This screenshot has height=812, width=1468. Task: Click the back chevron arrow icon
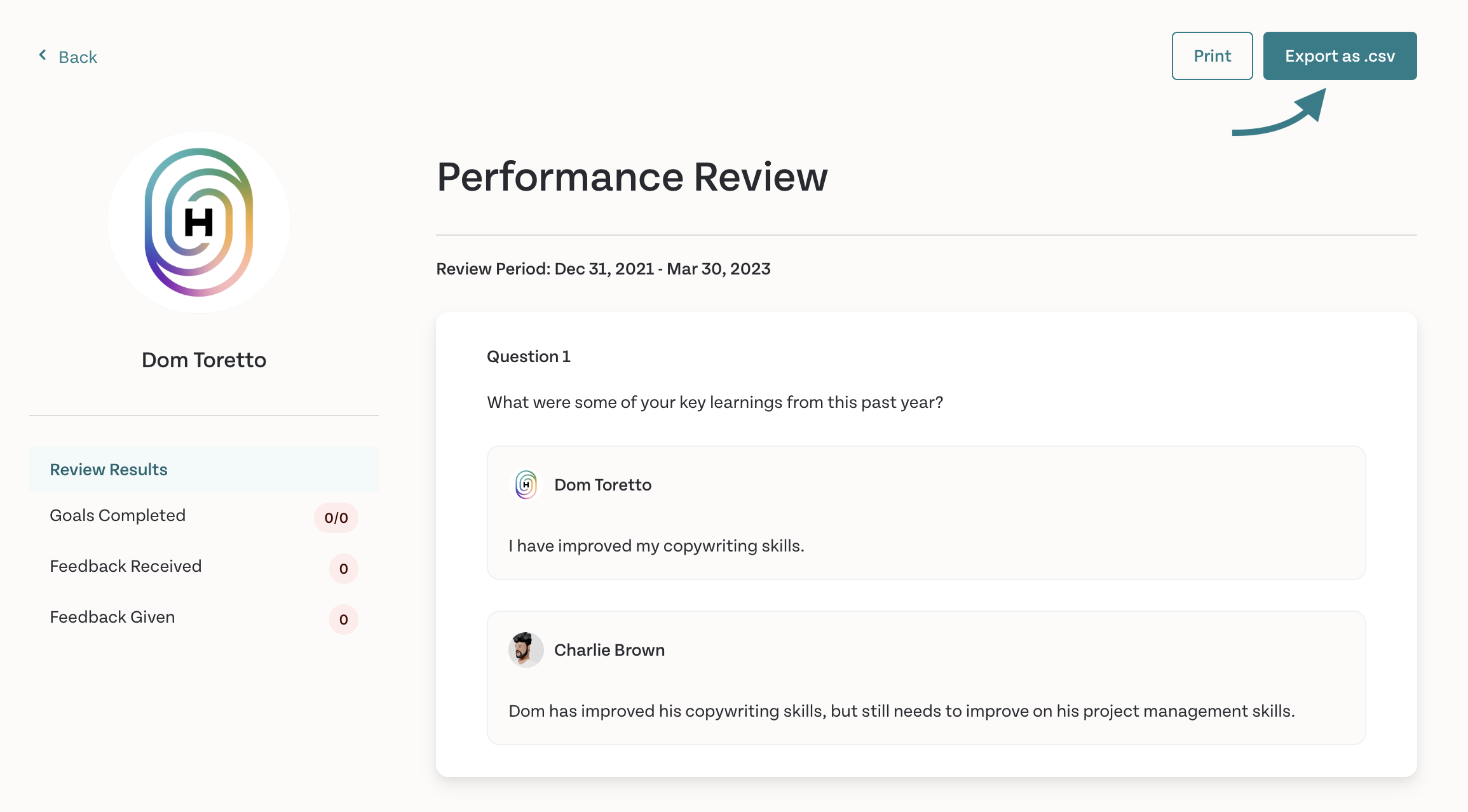tap(43, 55)
